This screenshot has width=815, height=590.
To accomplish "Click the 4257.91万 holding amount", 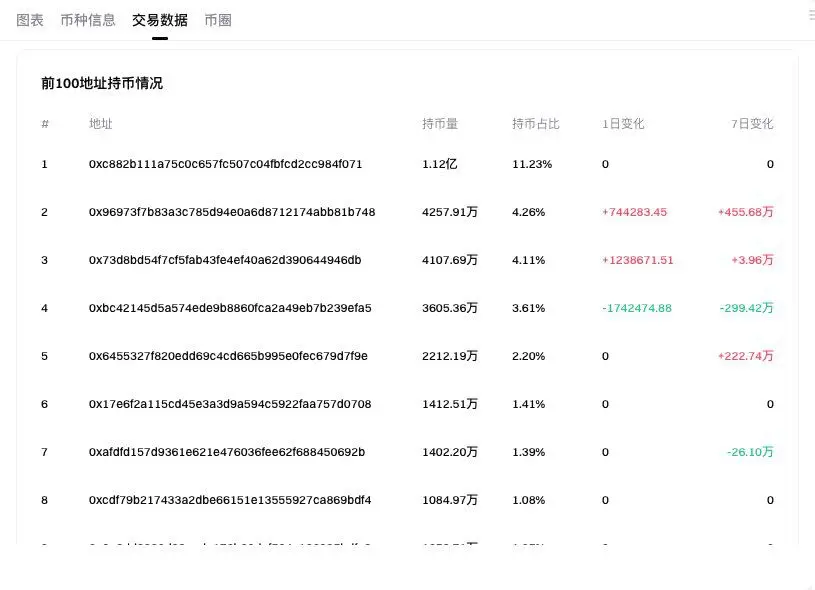I will [x=450, y=212].
